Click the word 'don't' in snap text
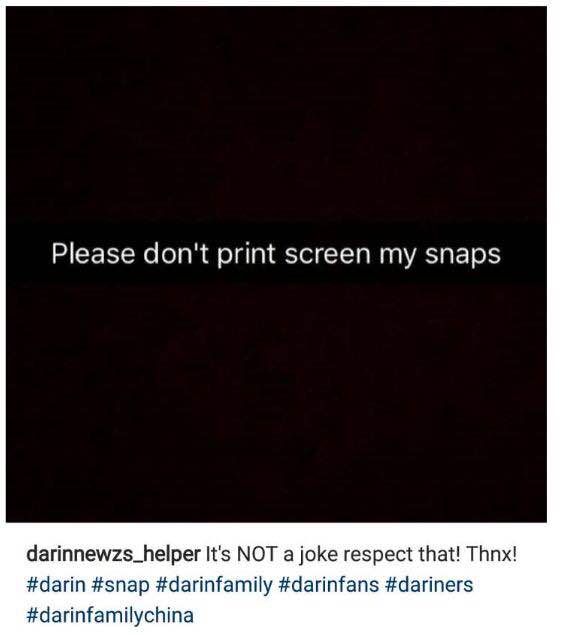Image resolution: width=562 pixels, height=636 pixels. (176, 254)
